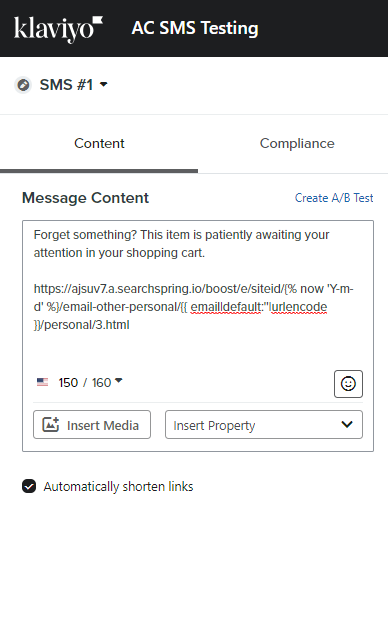
Task: Click the Insert Media image icon
Action: [x=51, y=425]
